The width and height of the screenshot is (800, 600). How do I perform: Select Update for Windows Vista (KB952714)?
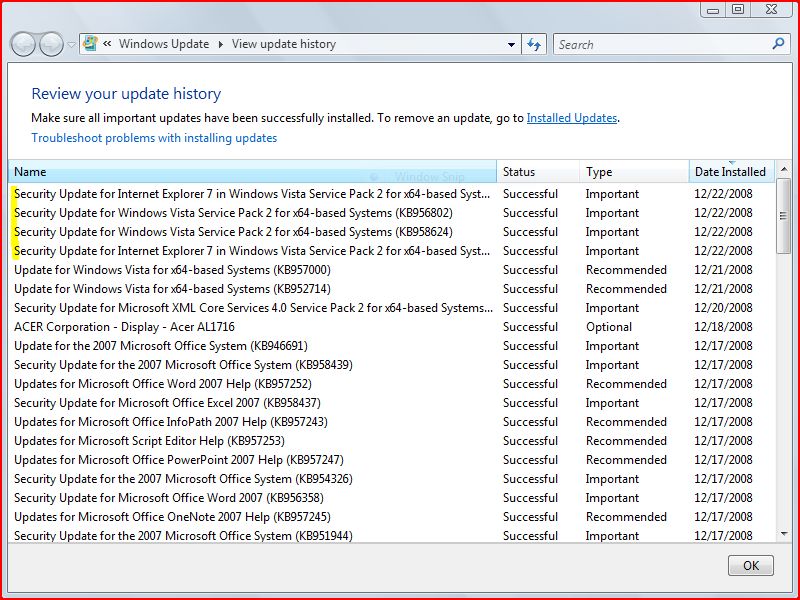[x=392, y=289]
